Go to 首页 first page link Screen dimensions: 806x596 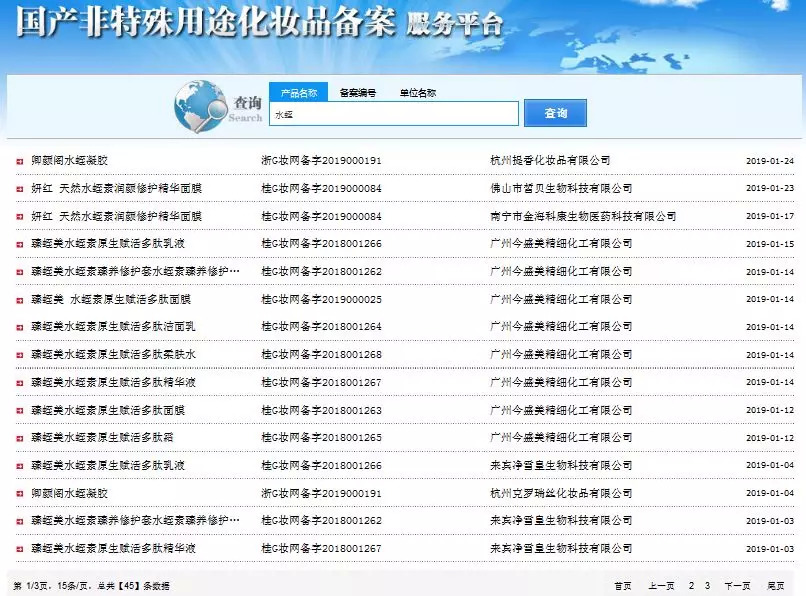coord(623,586)
